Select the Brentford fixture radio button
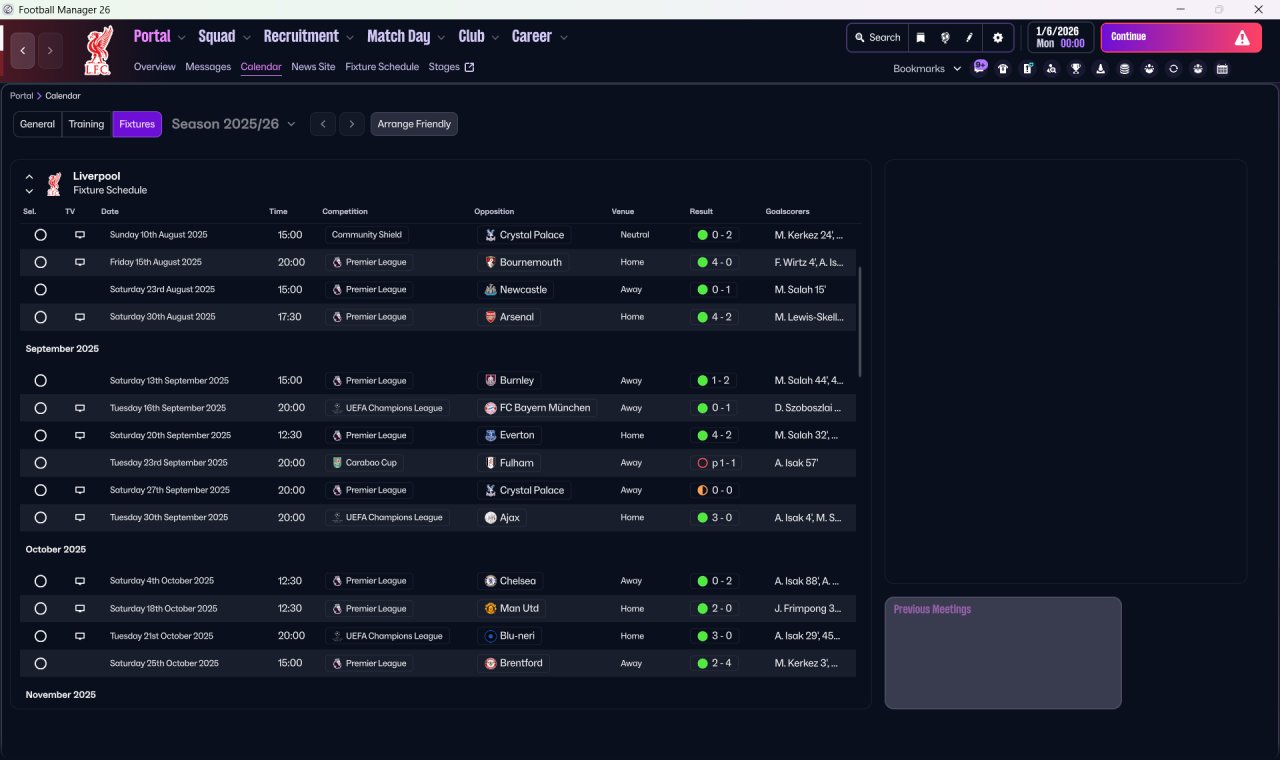The image size is (1280, 760). coord(40,663)
